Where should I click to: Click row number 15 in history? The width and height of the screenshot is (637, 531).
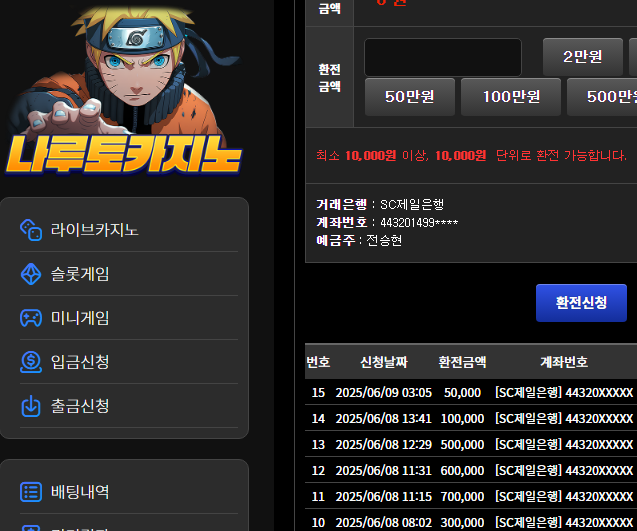click(318, 392)
